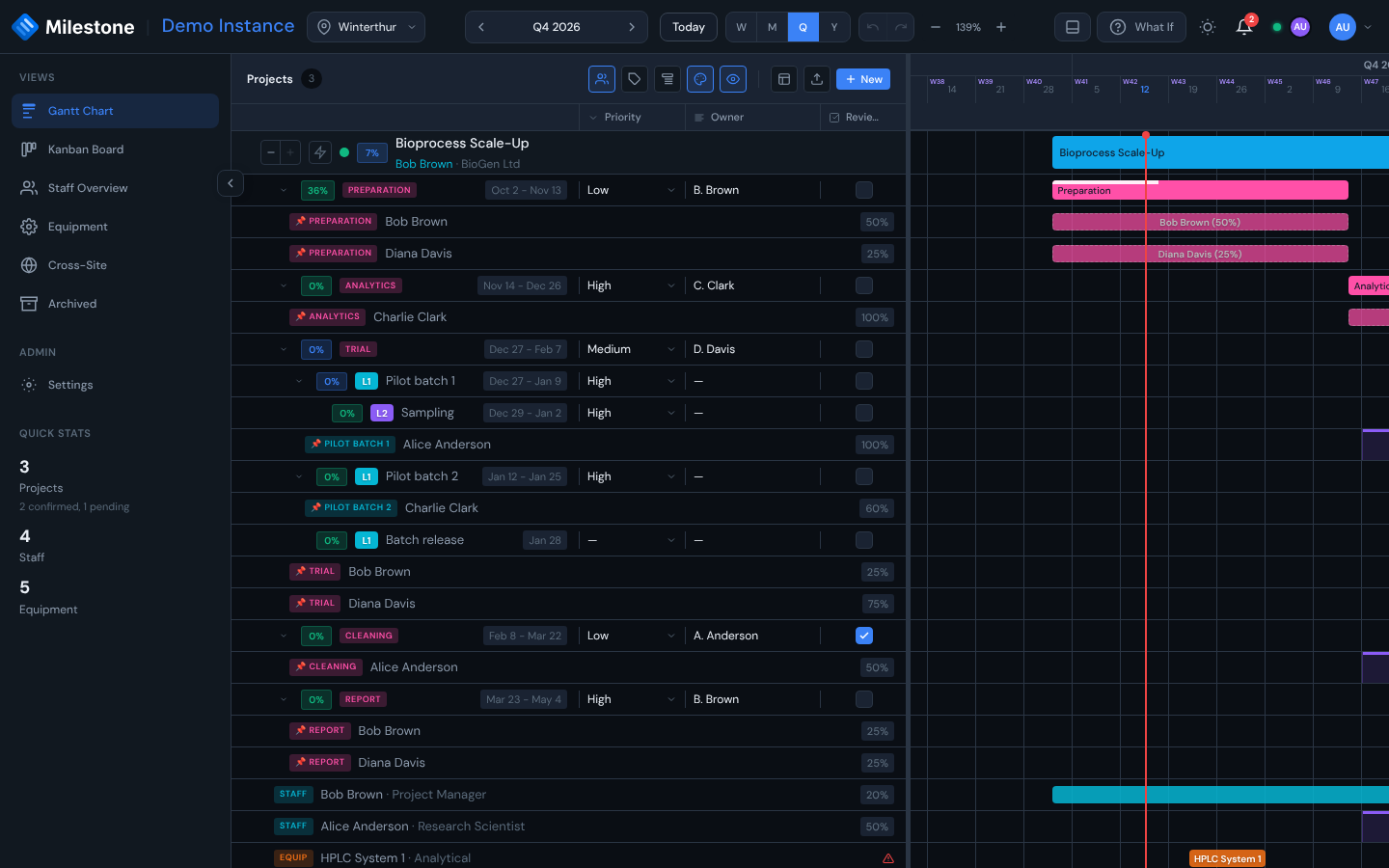Check review box for Report row
Viewport: 1389px width, 868px height.
(x=864, y=699)
